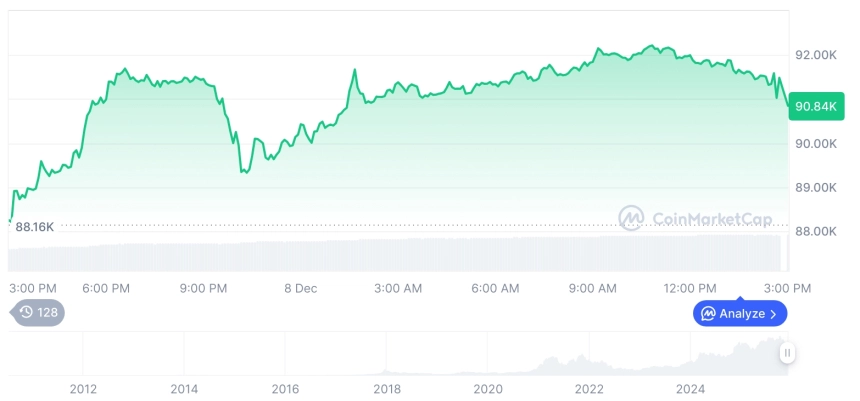Click the 6:00 PM label on time axis
This screenshot has width=860, height=401.
106,288
